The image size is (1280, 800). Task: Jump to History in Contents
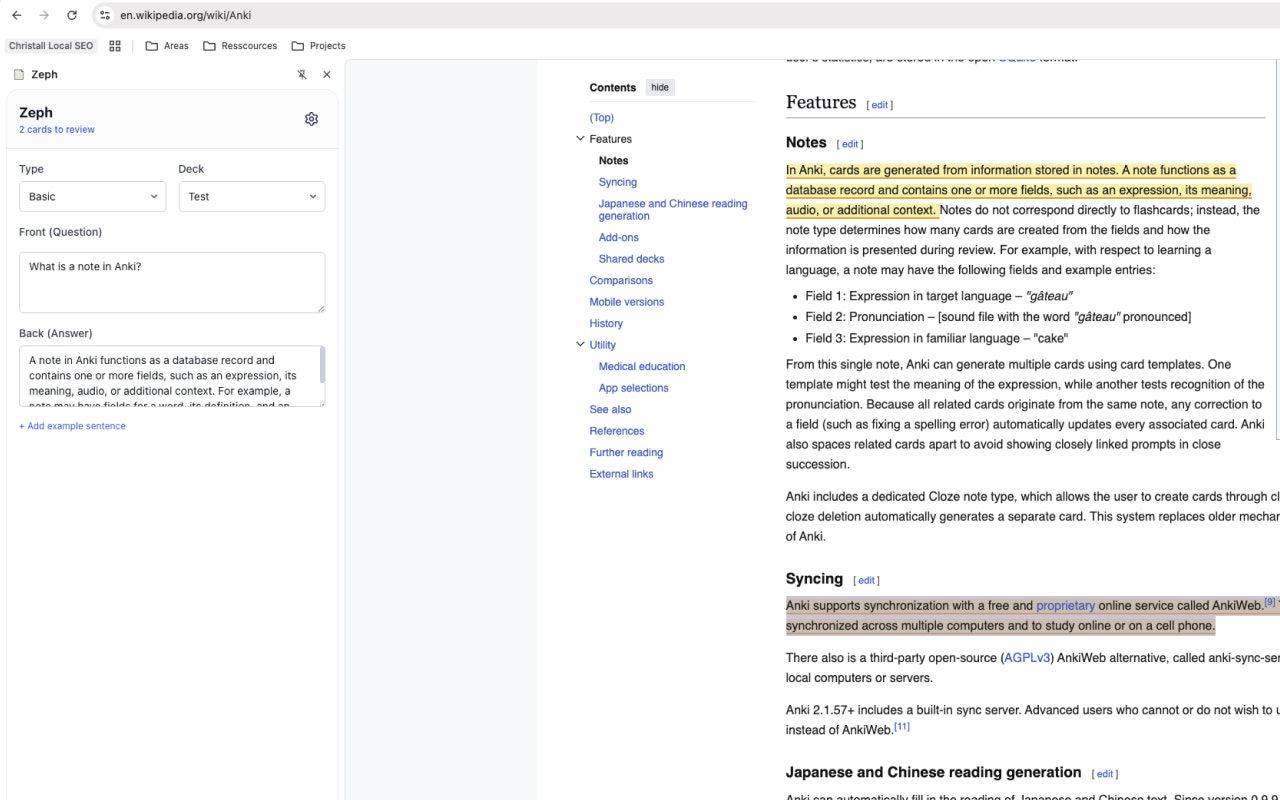pos(606,324)
